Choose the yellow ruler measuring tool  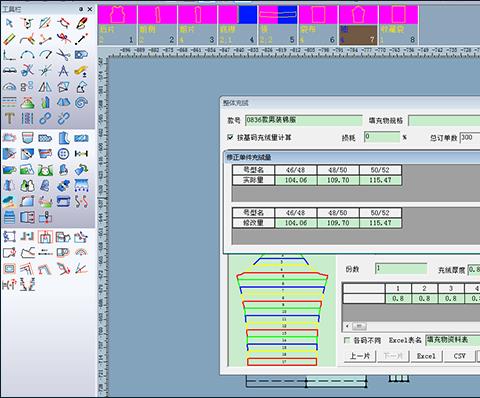click(x=9, y=39)
